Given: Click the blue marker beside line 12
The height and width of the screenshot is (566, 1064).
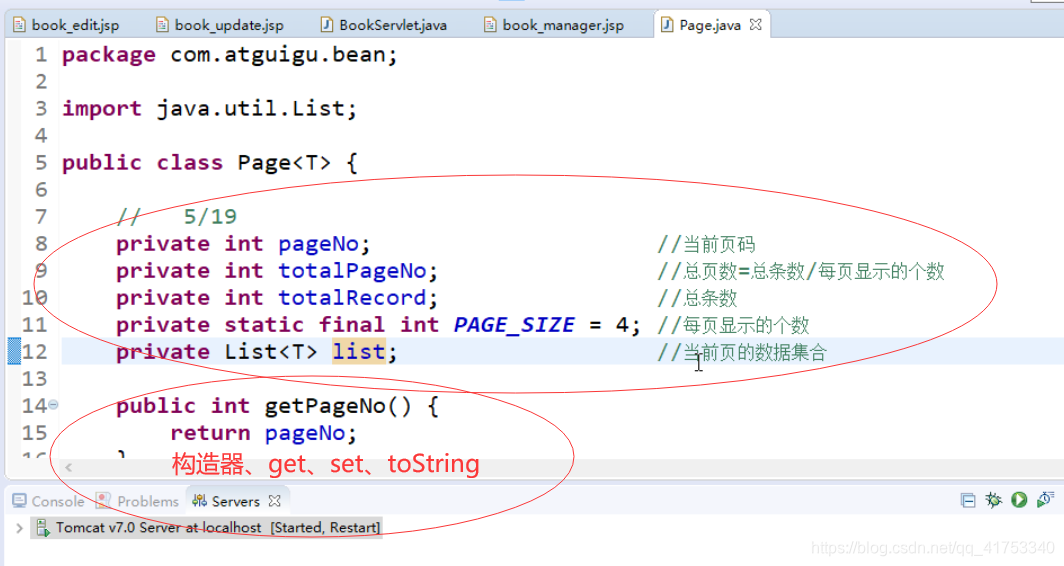Looking at the screenshot, I should click(x=14, y=351).
